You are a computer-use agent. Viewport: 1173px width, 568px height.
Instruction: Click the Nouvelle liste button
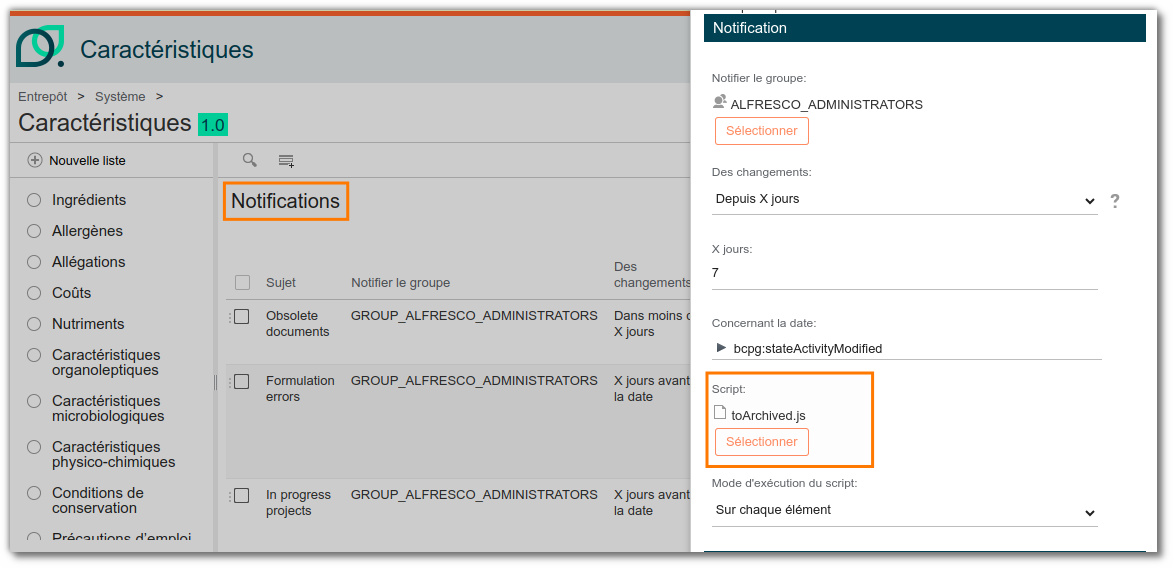[x=77, y=160]
